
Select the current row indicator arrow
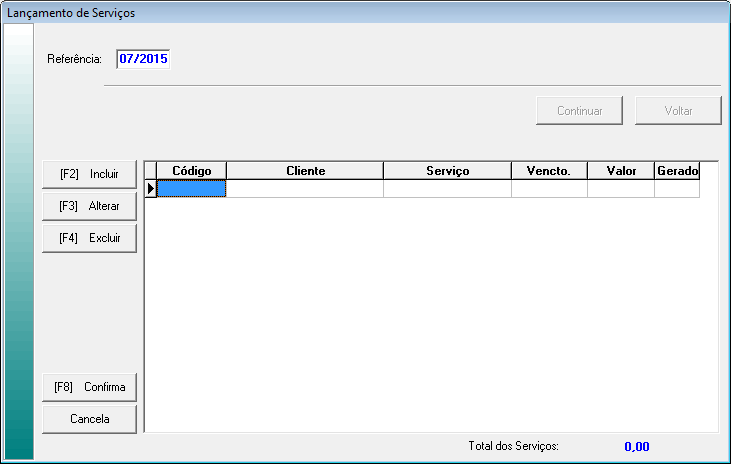coord(151,188)
